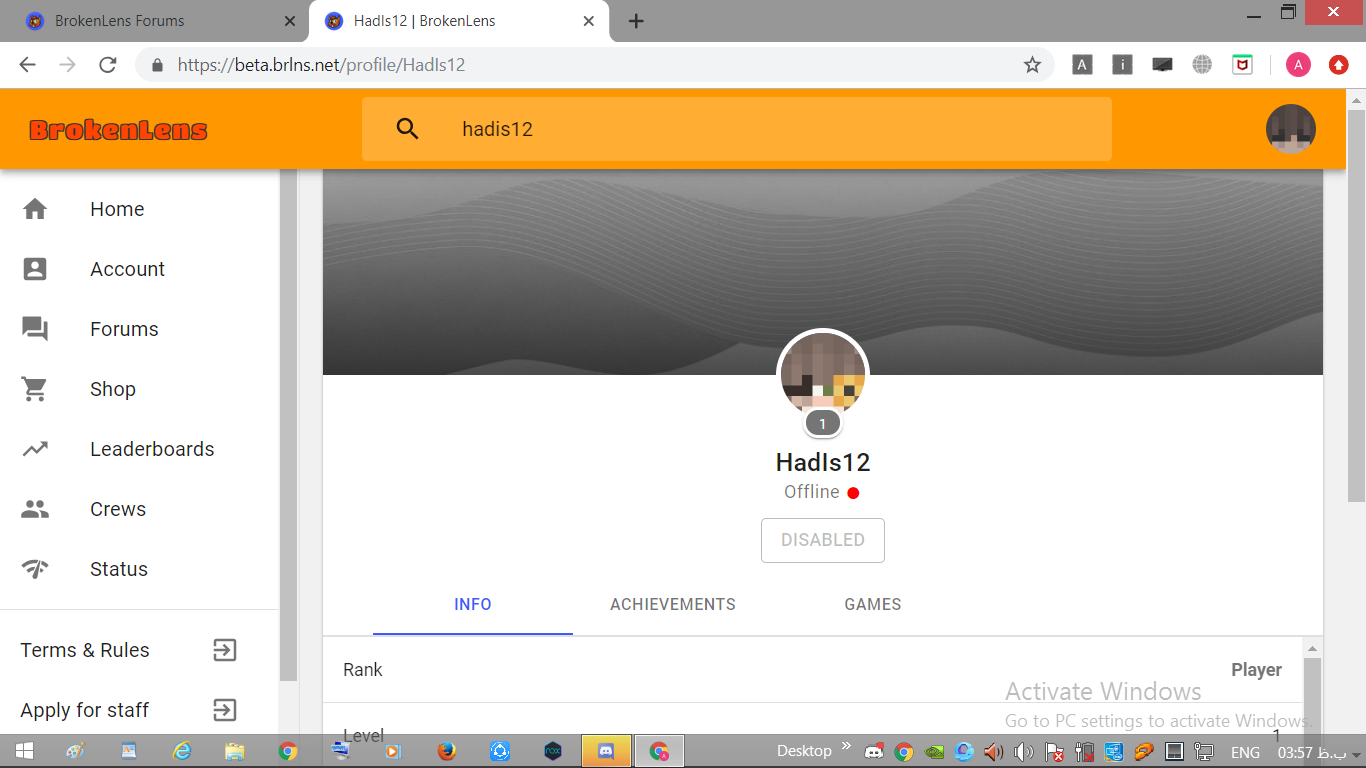Reload the current page
This screenshot has width=1366, height=768.
(108, 65)
